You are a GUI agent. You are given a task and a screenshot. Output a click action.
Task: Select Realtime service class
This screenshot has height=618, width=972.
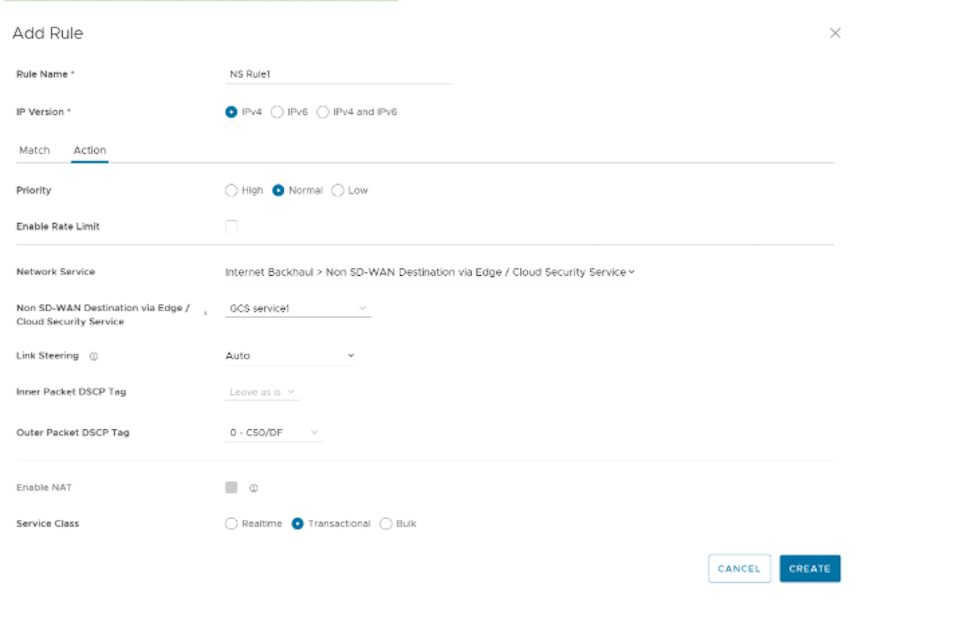(x=231, y=524)
